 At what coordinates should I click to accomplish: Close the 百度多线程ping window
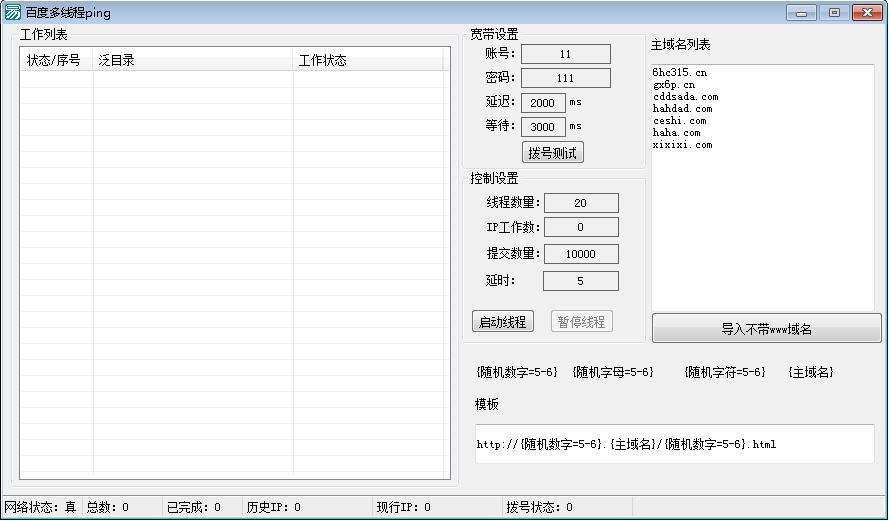[x=867, y=12]
